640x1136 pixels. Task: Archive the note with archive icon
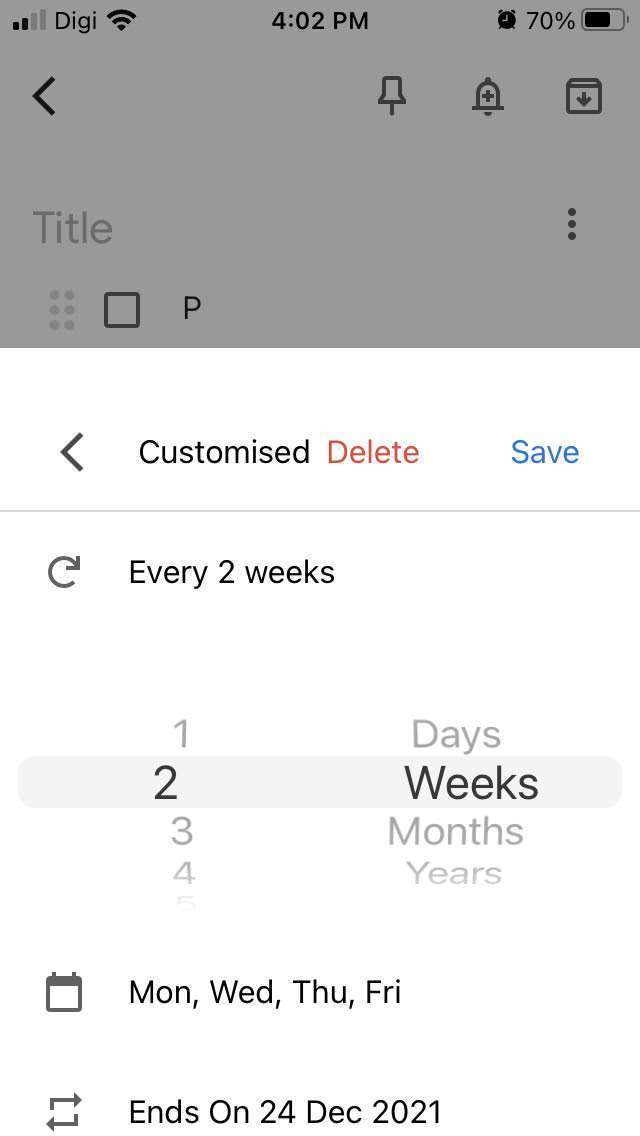tap(584, 96)
